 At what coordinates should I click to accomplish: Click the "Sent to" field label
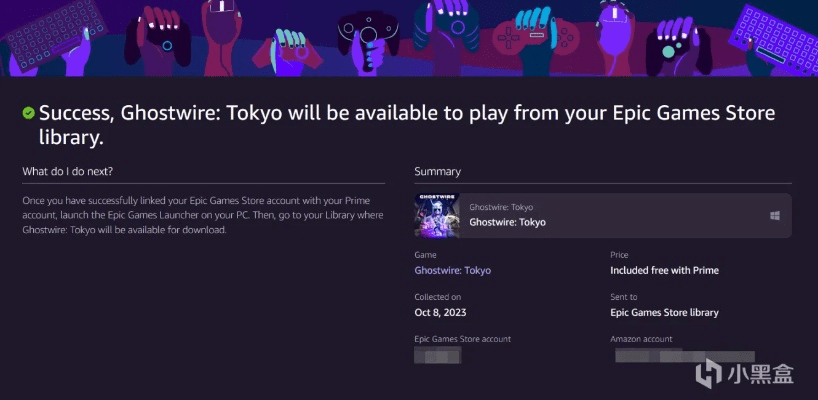click(623, 297)
